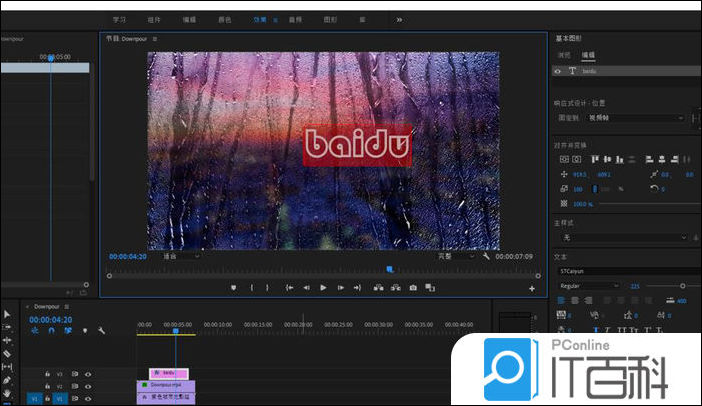Open the button editor plus icon
Viewport: 702px width, 406px height.
coord(532,288)
